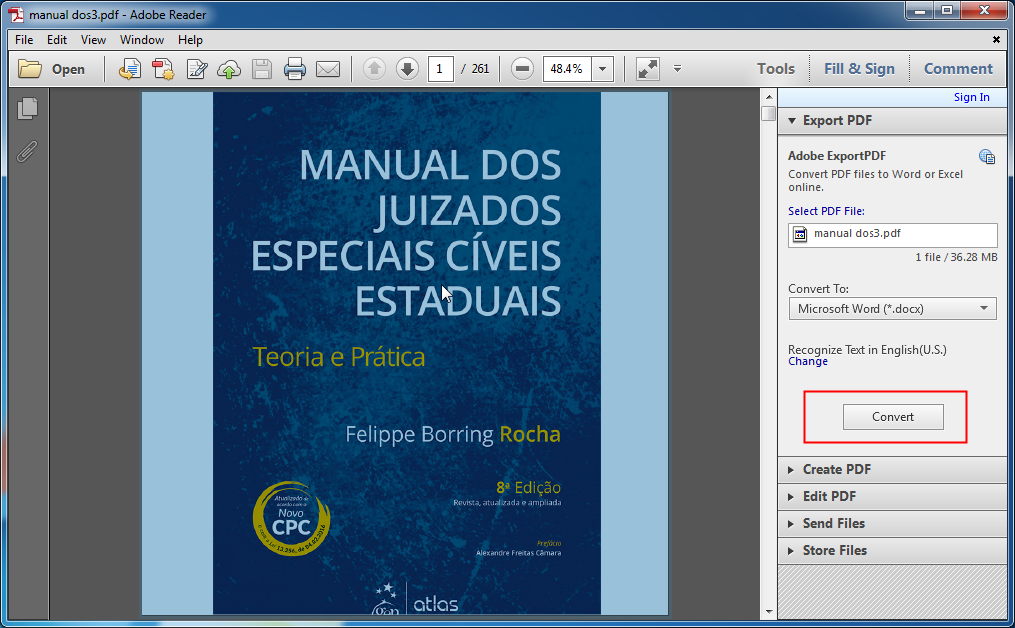This screenshot has height=628, width=1015.
Task: Switch to the Comment panel tab
Action: pyautogui.click(x=957, y=68)
